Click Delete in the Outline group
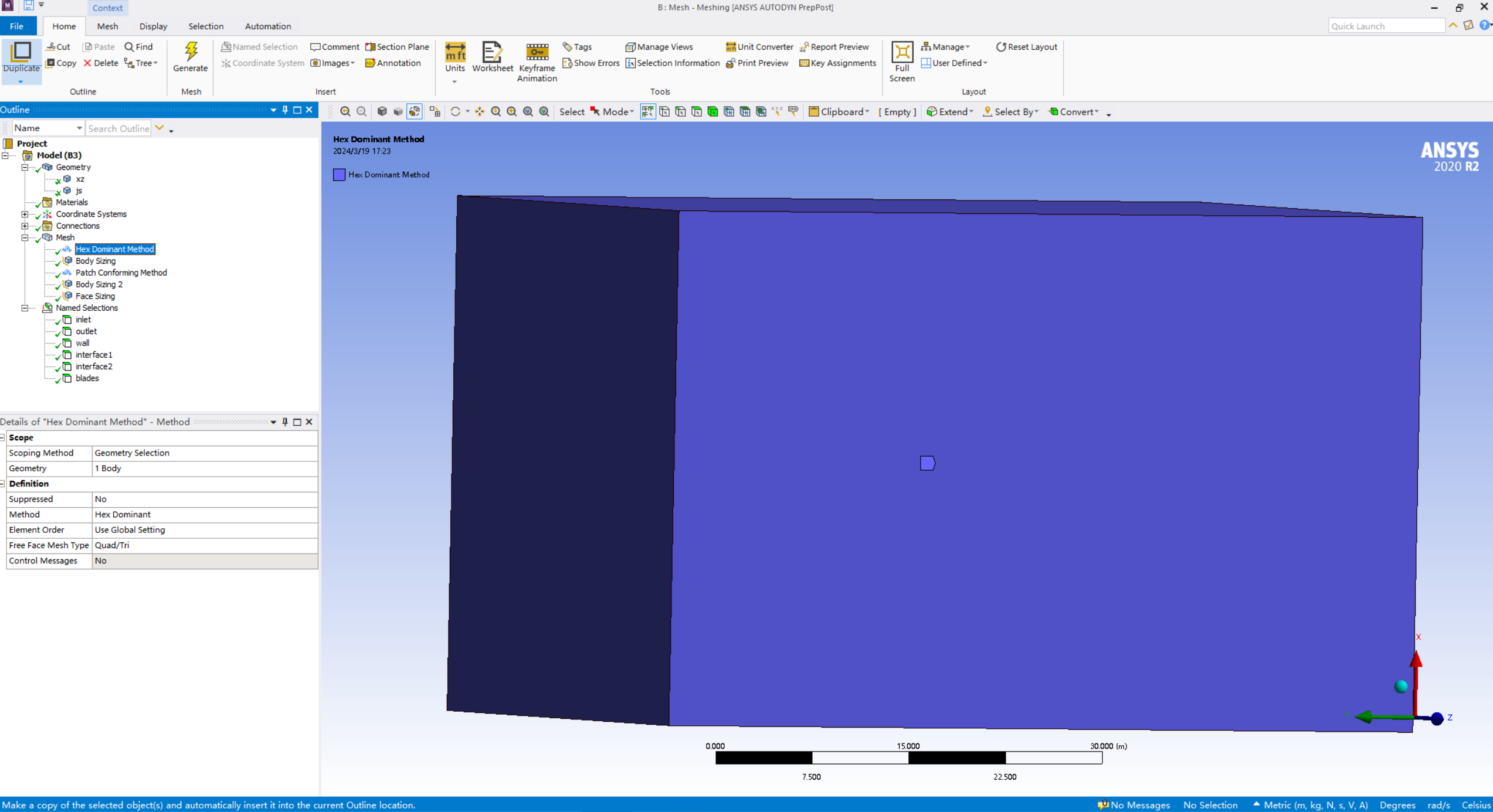Image resolution: width=1493 pixels, height=812 pixels. (x=100, y=63)
